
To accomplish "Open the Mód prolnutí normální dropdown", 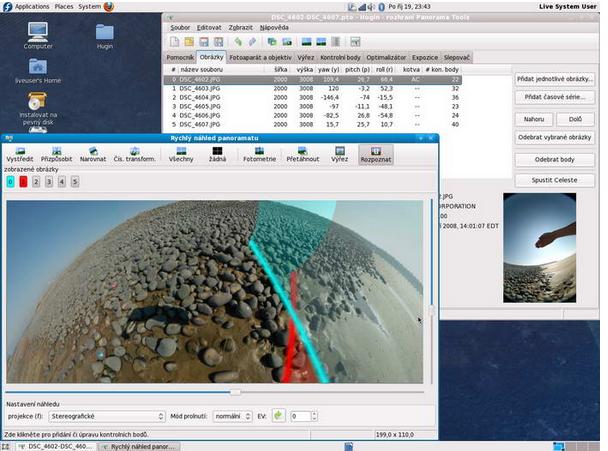I will pyautogui.click(x=232, y=416).
